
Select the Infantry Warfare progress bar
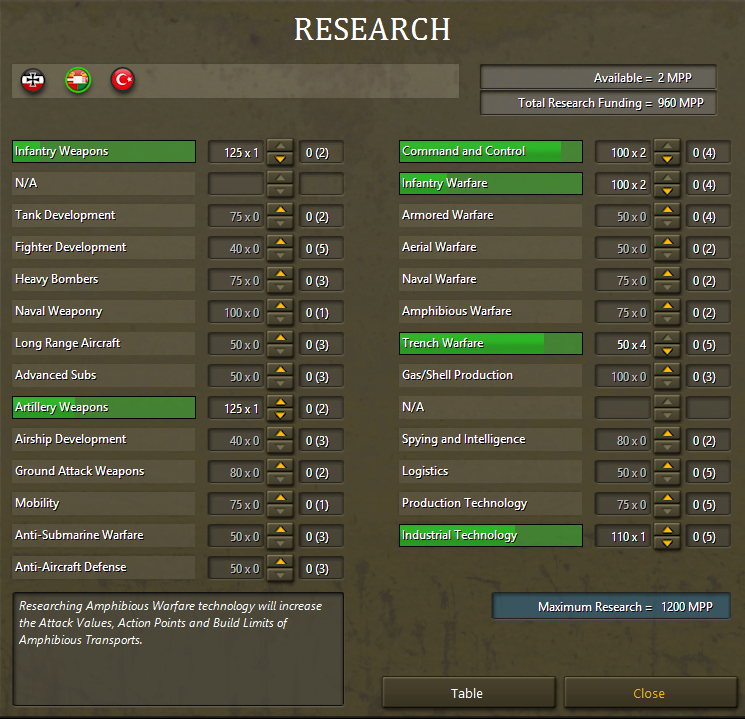(x=491, y=183)
